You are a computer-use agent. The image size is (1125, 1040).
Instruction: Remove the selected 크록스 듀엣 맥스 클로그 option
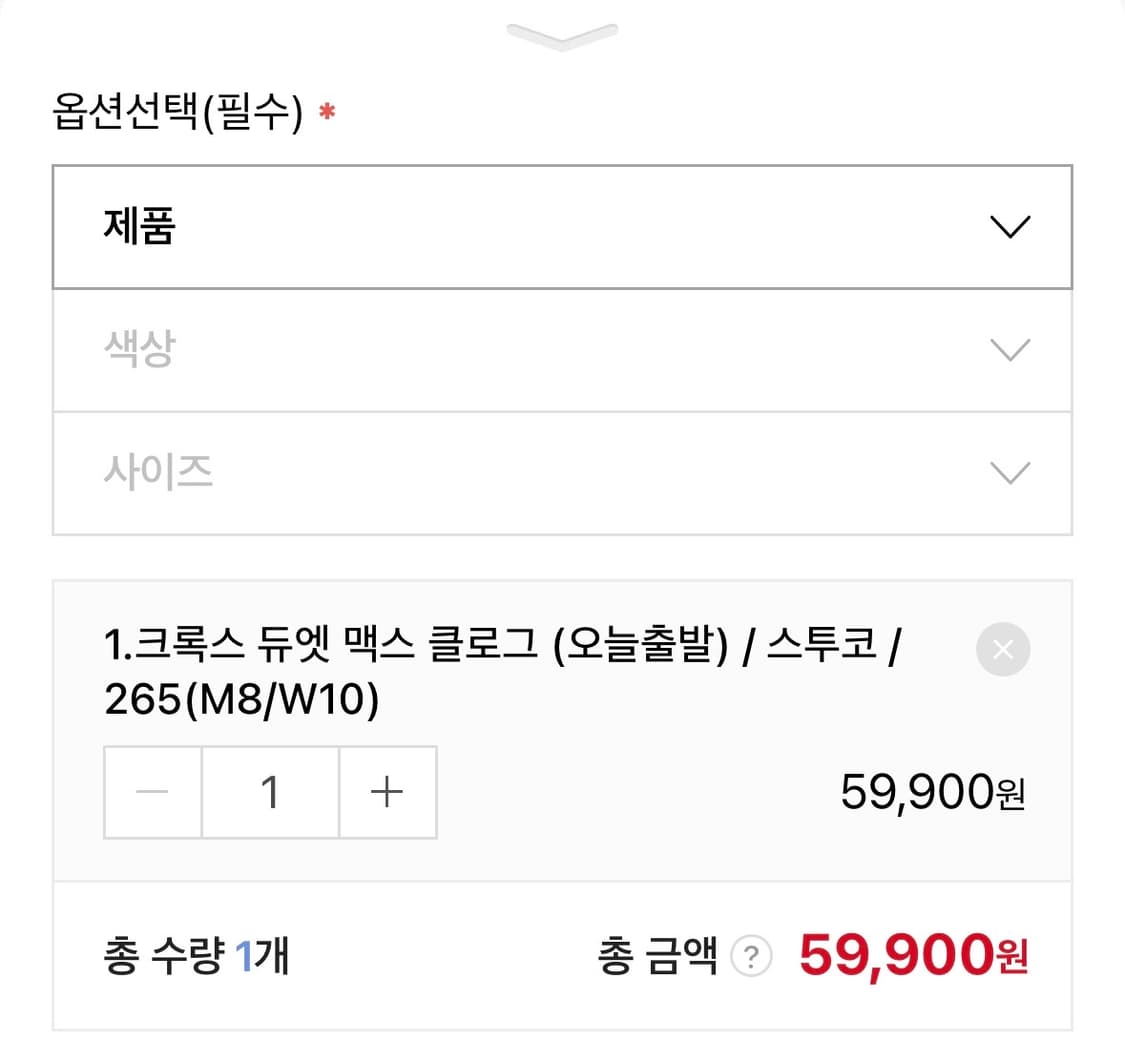(1002, 650)
